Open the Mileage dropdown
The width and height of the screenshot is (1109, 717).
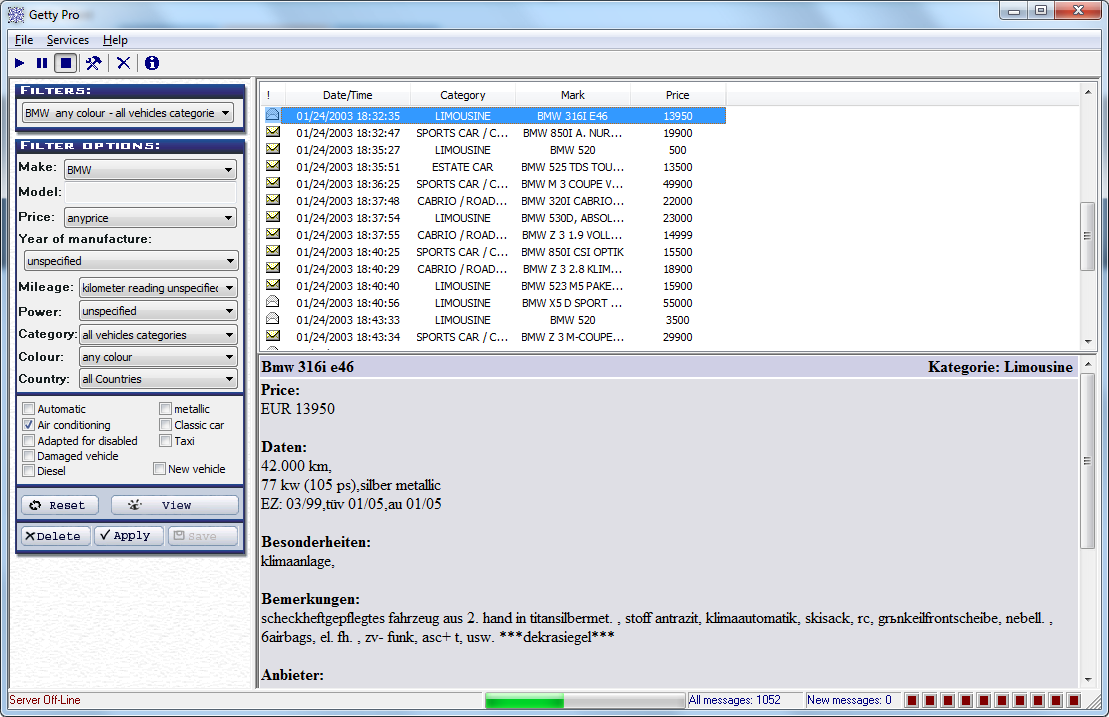click(158, 288)
